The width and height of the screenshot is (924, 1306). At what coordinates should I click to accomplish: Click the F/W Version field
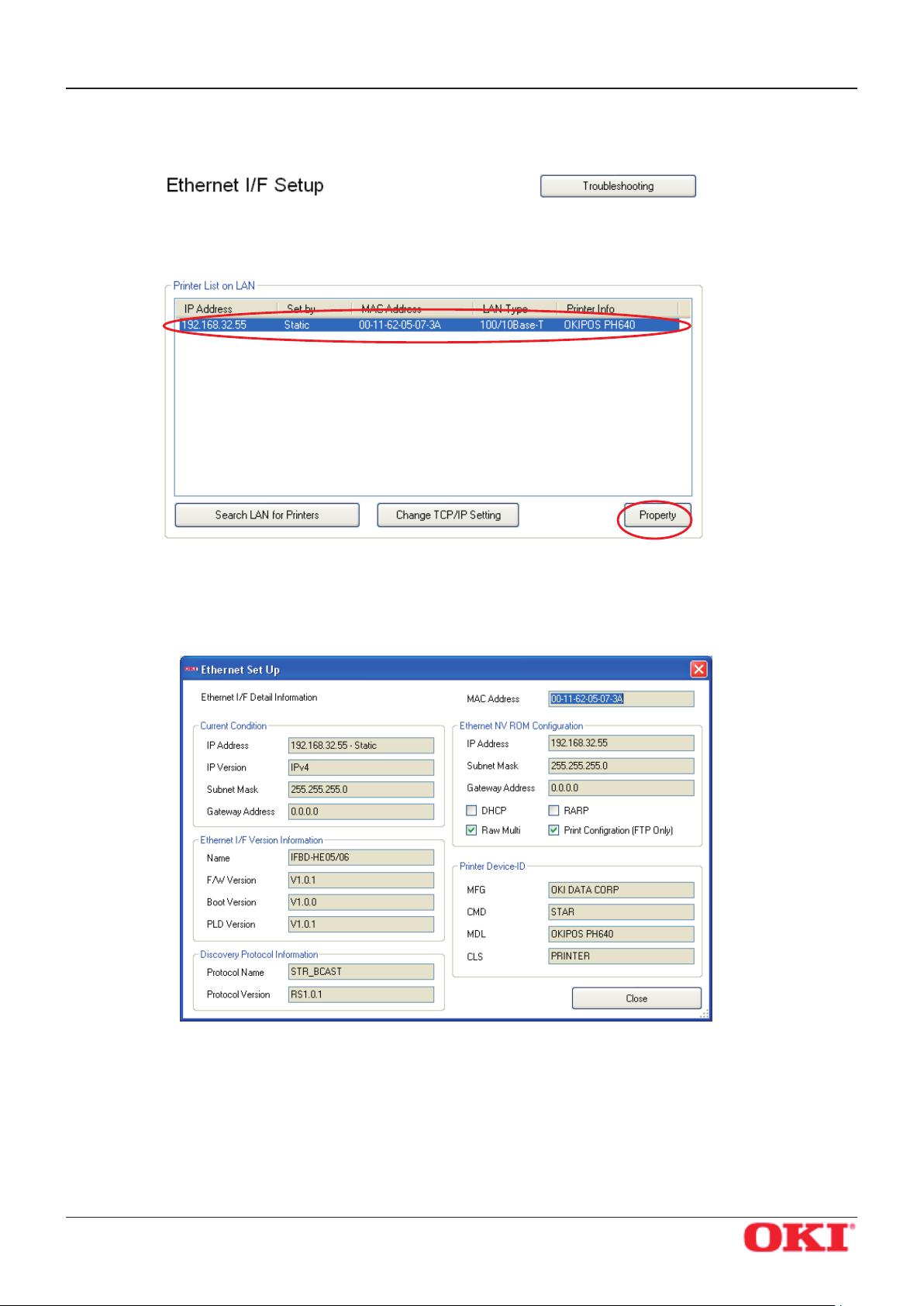(361, 880)
